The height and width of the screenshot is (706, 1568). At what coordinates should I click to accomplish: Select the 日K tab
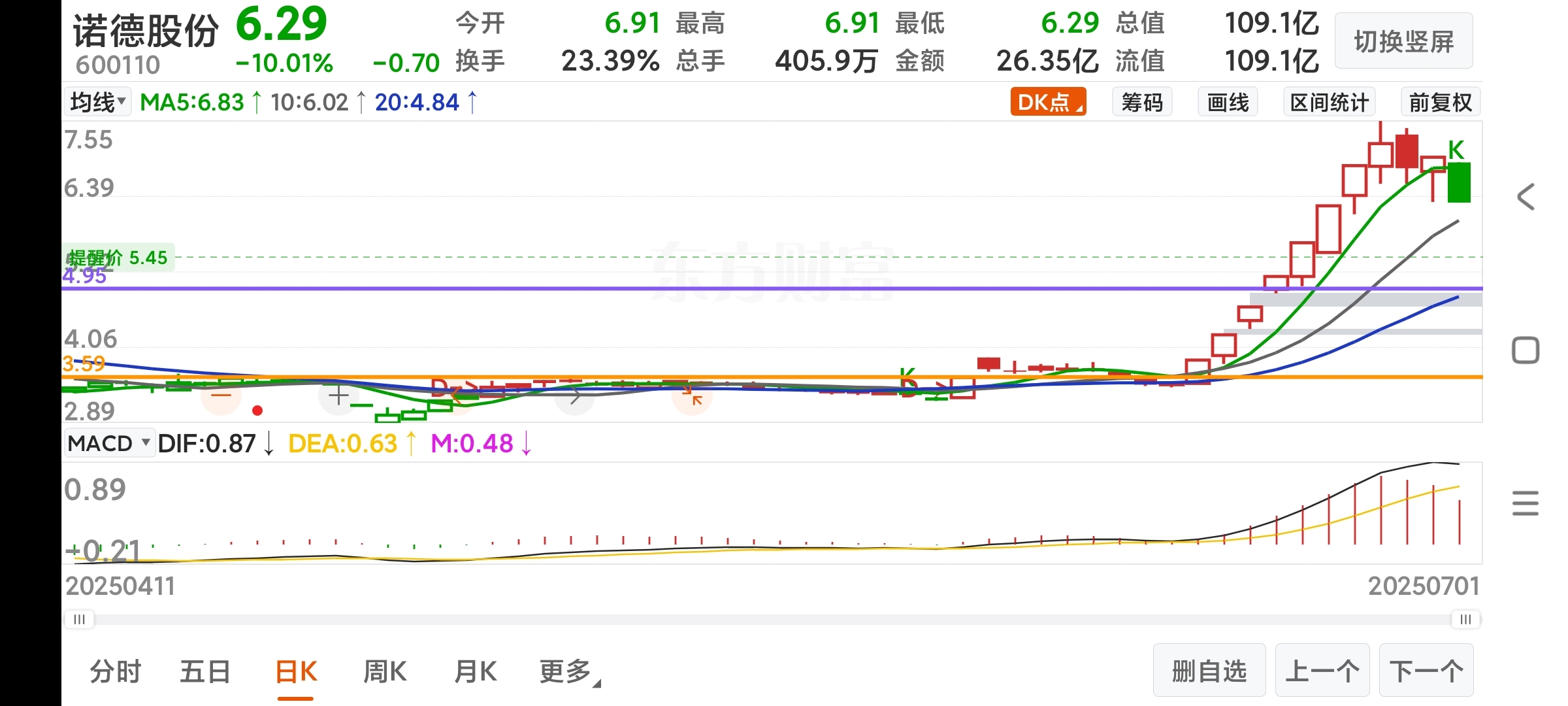tap(296, 671)
